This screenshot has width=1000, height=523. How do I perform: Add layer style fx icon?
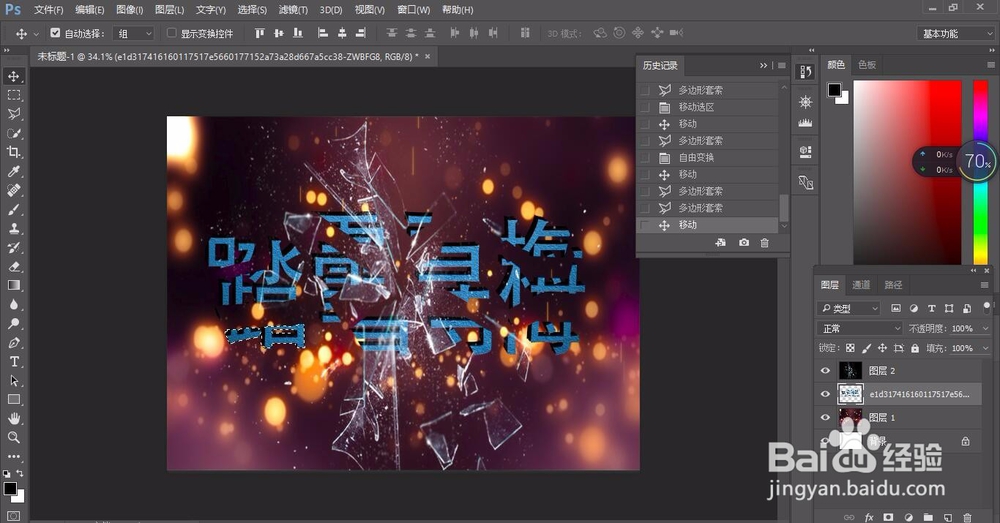coord(869,517)
